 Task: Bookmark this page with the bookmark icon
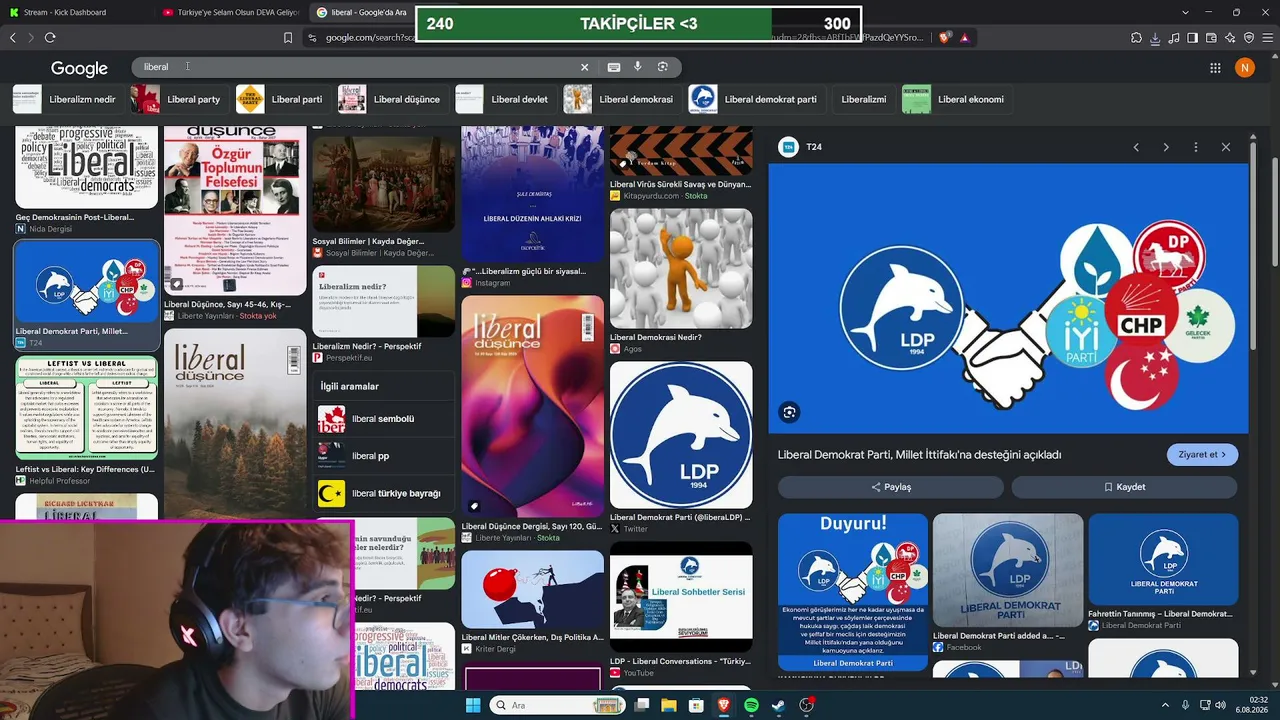(288, 37)
